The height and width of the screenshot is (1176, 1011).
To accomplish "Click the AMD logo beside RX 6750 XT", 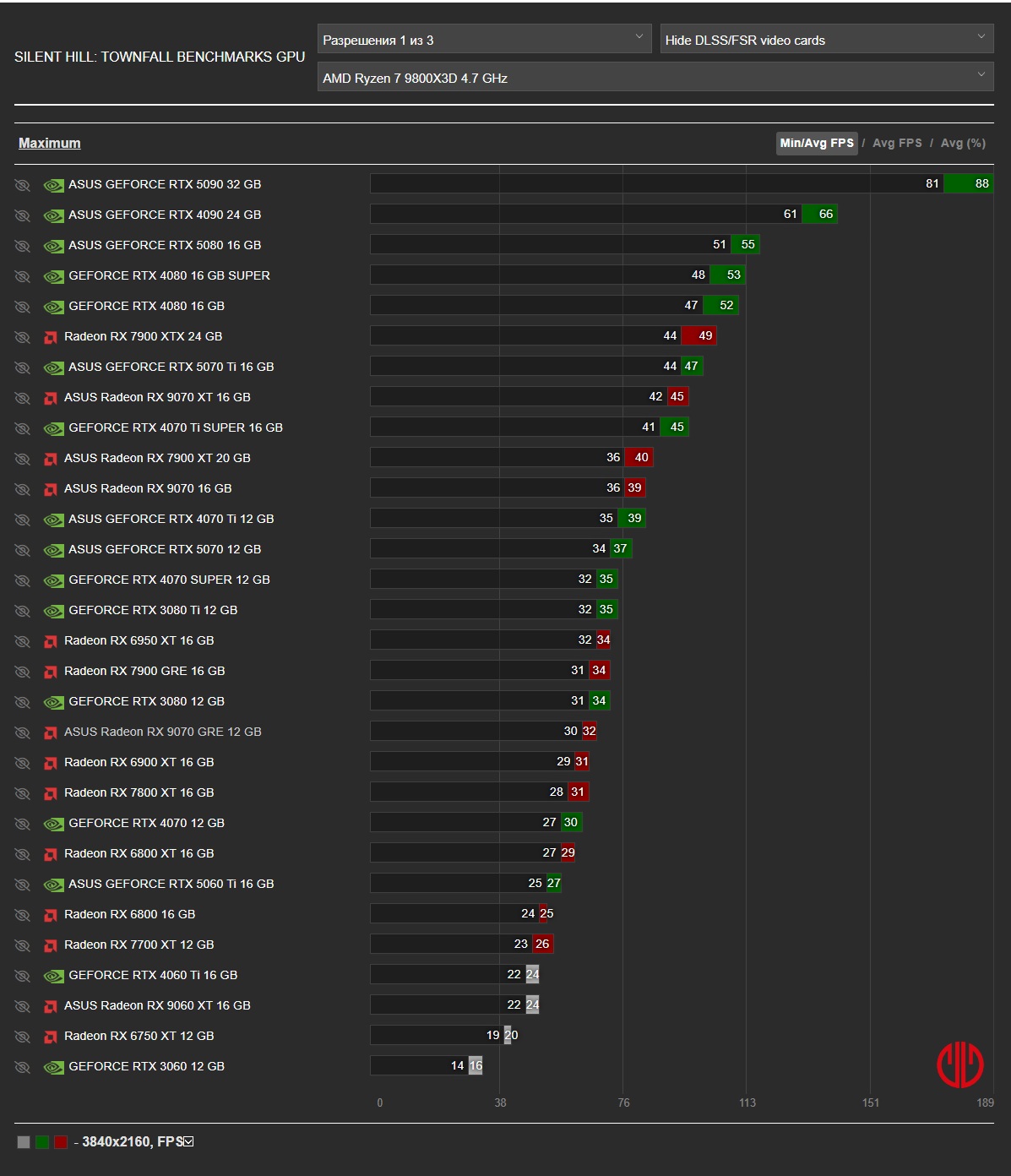I will [x=51, y=1037].
